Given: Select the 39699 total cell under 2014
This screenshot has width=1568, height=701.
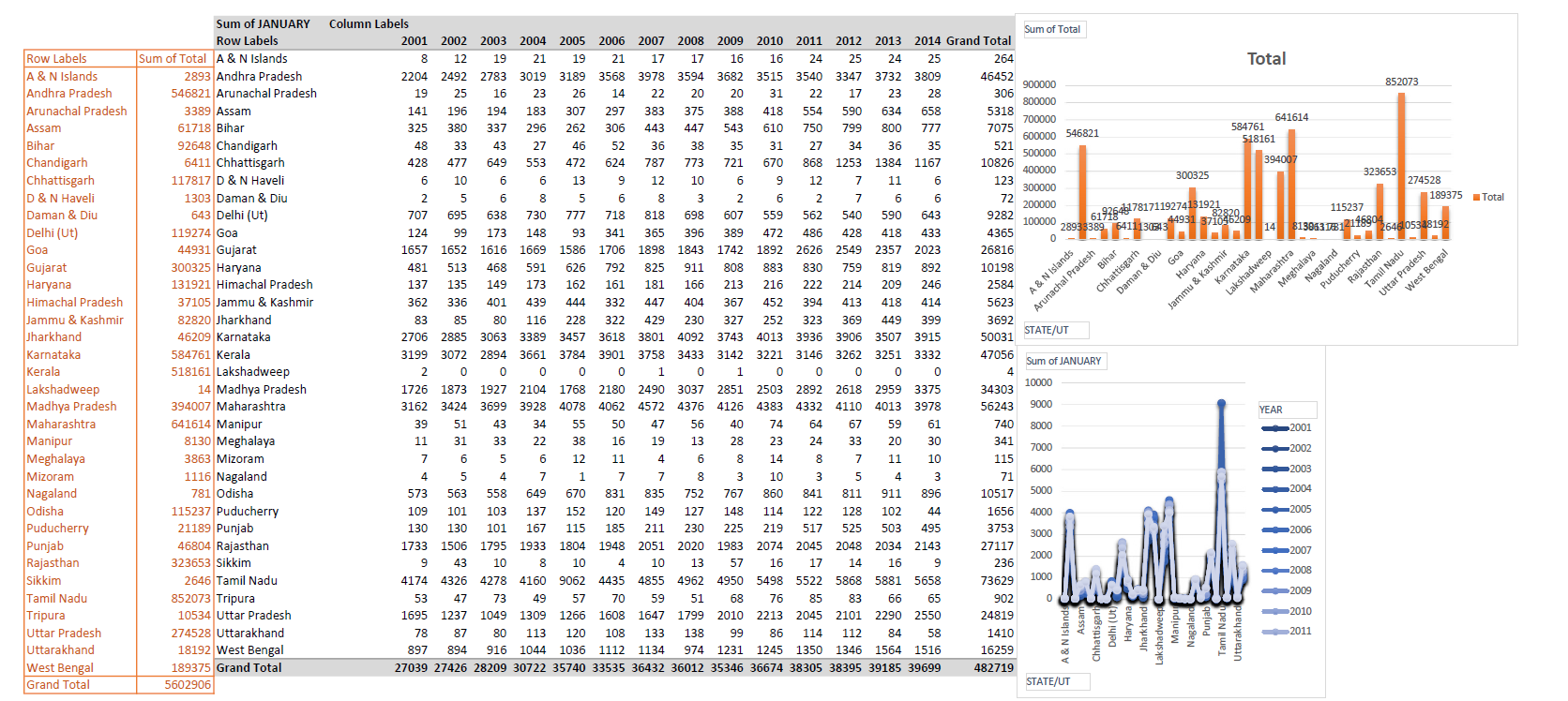Looking at the screenshot, I should click(x=924, y=667).
